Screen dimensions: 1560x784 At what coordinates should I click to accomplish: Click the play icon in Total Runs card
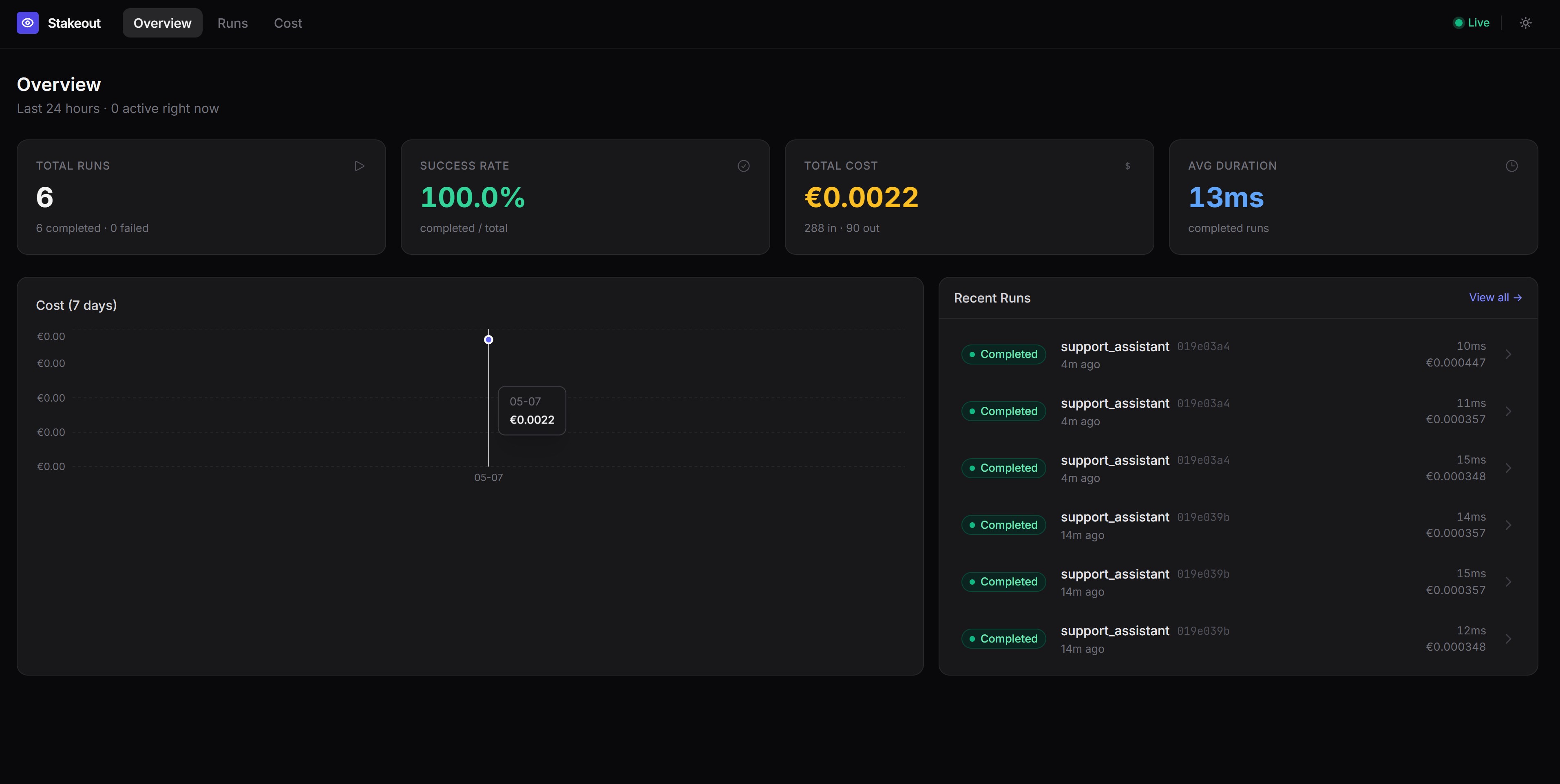pos(359,166)
